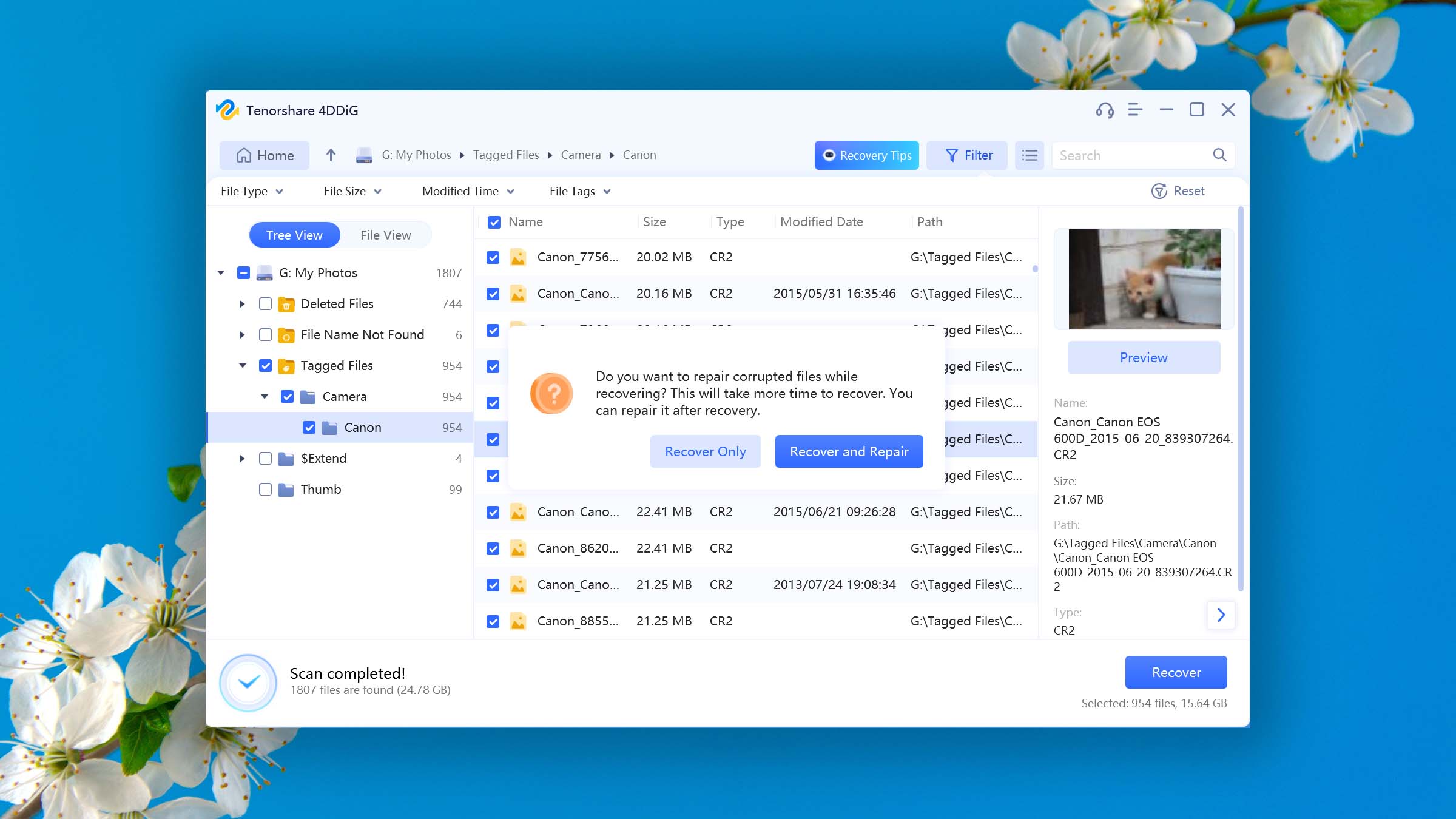
Task: Switch to list layout view icon
Action: (x=1030, y=155)
